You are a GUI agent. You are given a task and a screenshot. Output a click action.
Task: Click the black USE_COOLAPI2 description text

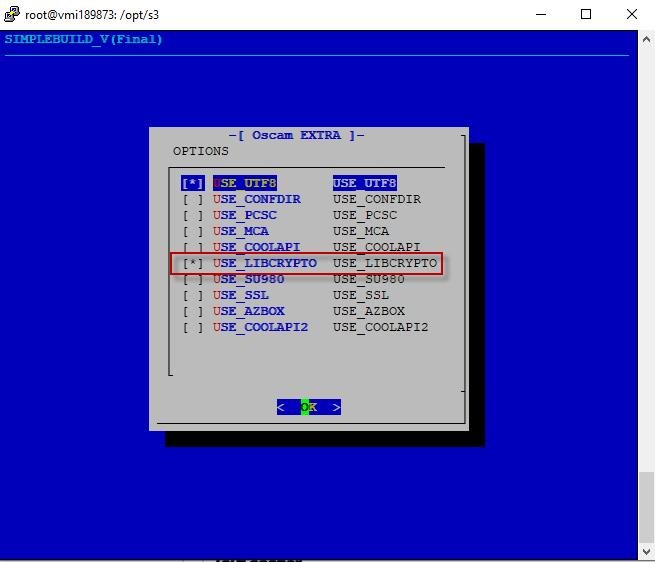[x=381, y=327]
